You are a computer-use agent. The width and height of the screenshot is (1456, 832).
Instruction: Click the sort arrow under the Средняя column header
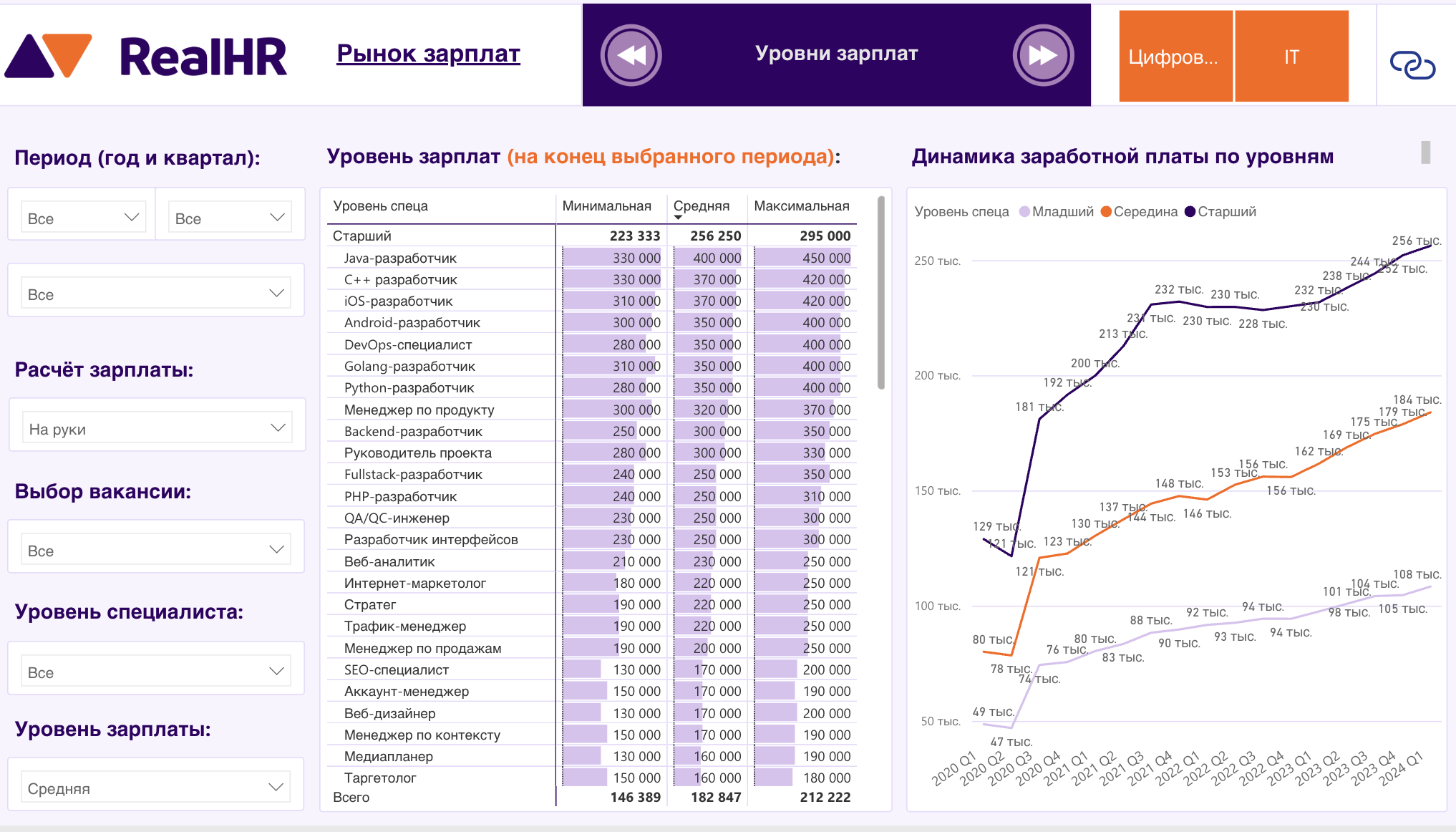(x=677, y=218)
